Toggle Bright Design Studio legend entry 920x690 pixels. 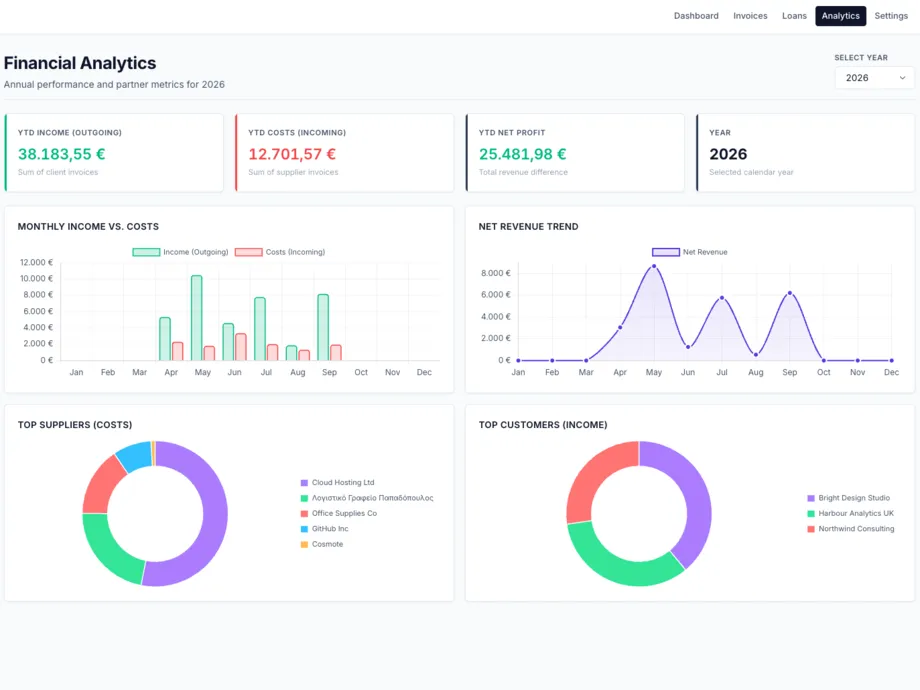(x=848, y=498)
